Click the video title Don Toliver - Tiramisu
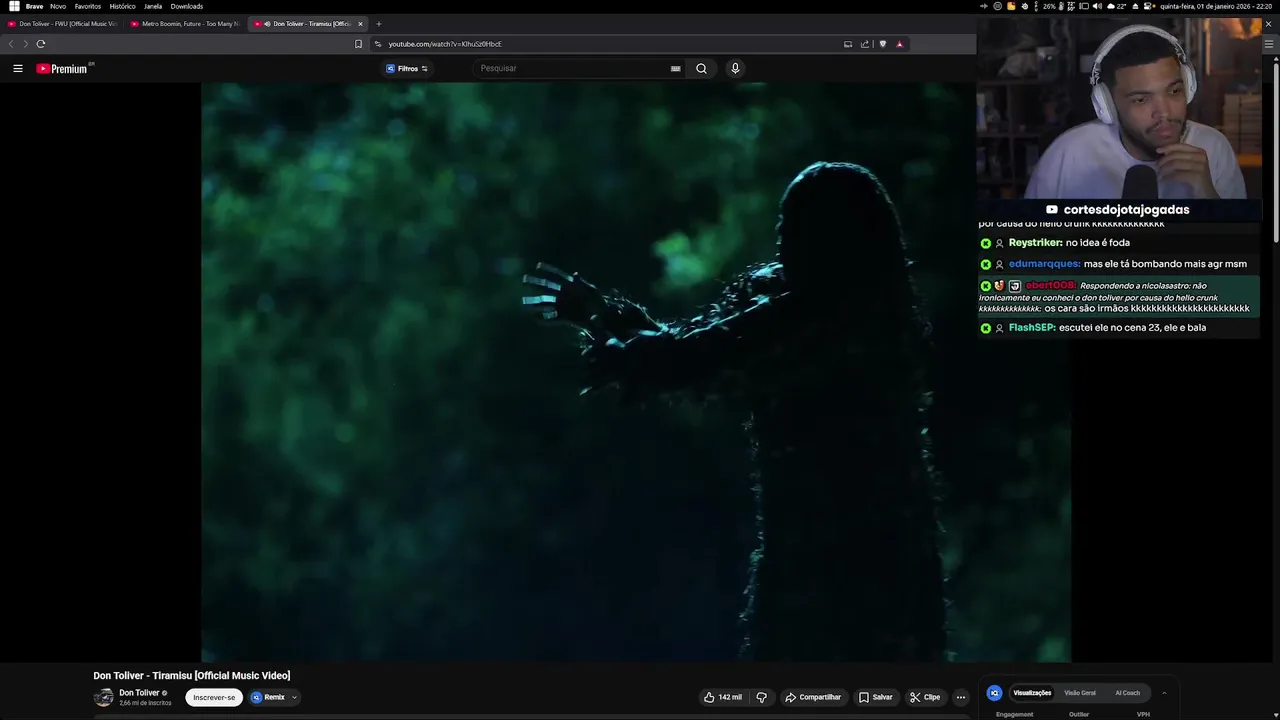Screen dimensions: 1280x720 point(192,676)
